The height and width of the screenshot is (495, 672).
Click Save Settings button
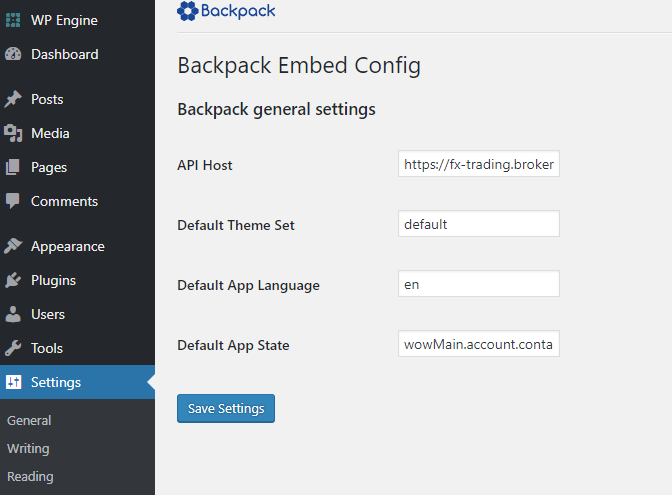pos(226,408)
